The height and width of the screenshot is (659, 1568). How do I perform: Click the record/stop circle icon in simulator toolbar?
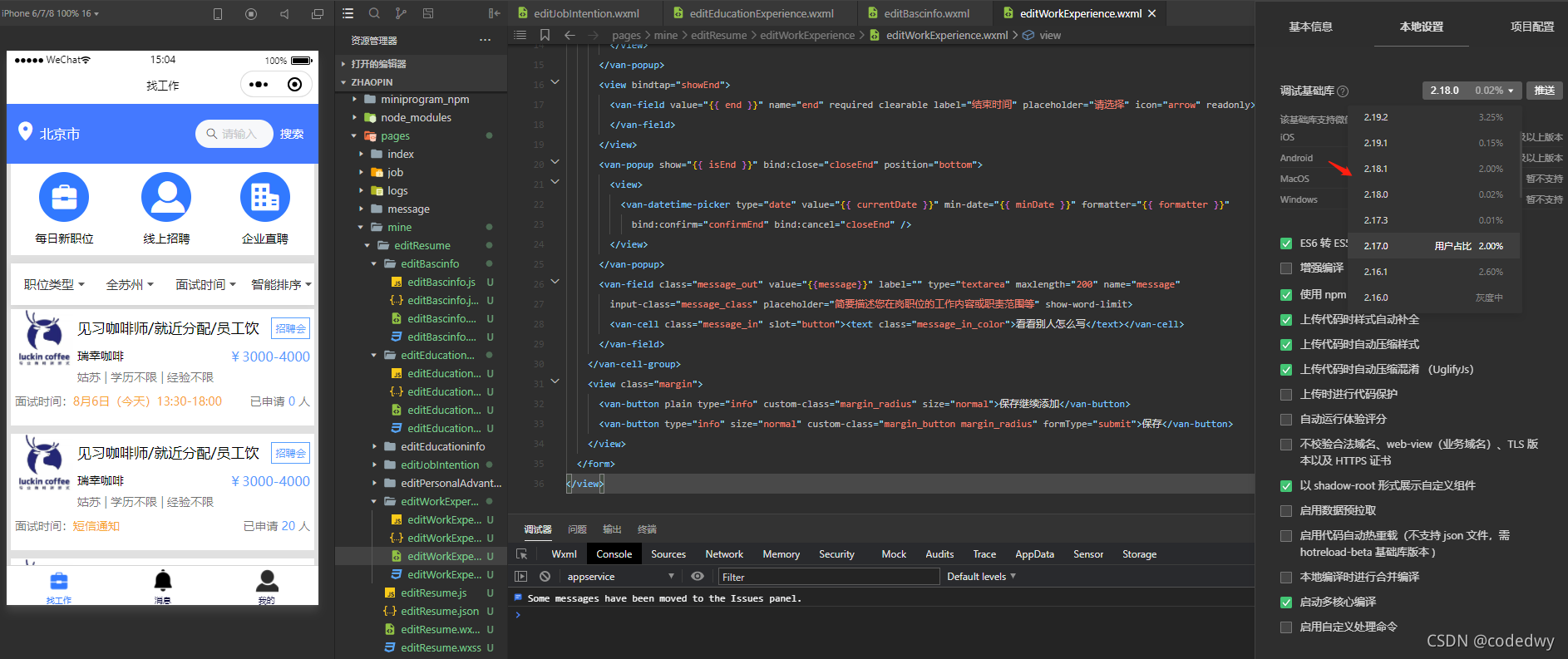point(251,14)
